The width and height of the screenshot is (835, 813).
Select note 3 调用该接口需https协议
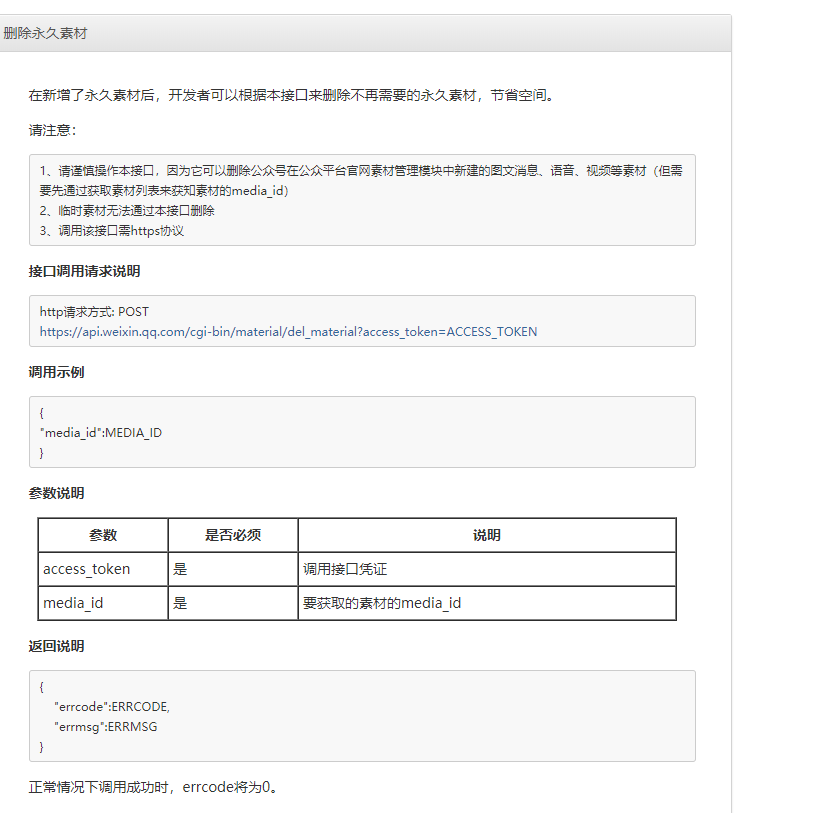click(x=112, y=231)
